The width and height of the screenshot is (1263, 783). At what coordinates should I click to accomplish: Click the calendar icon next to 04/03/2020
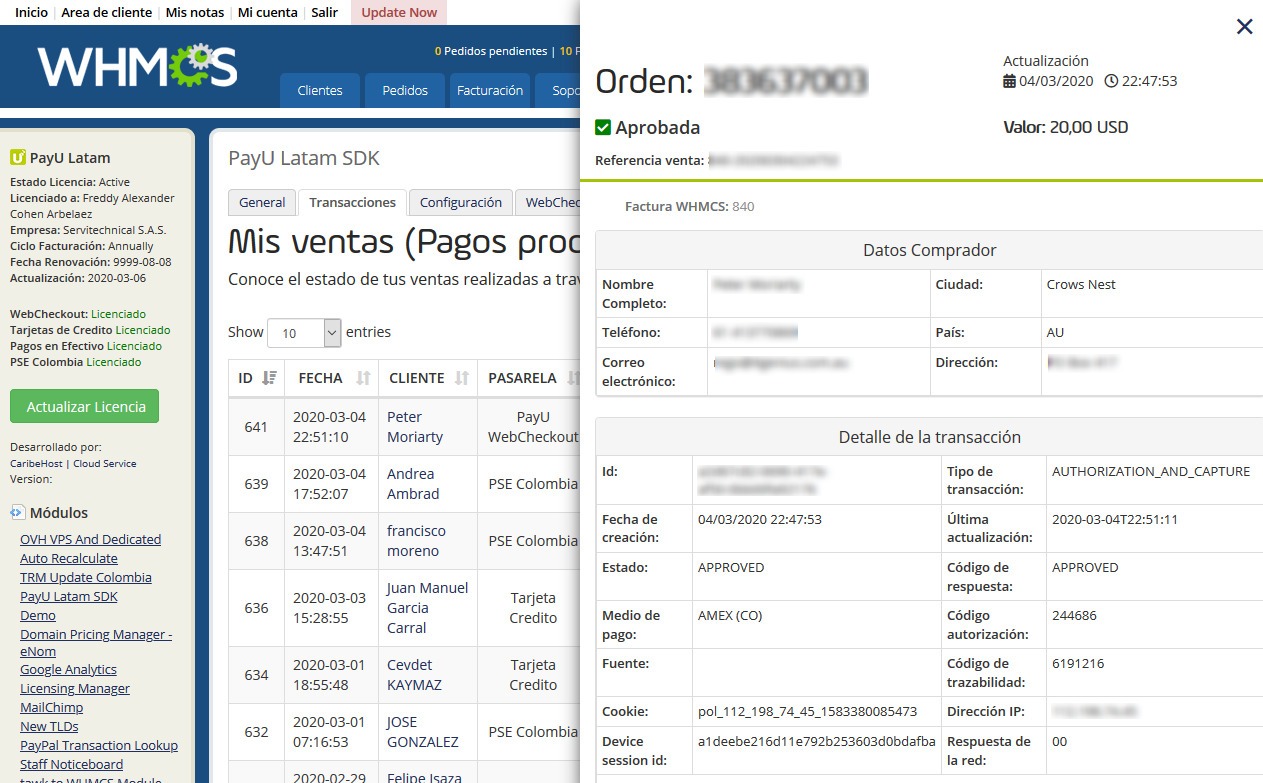pos(1009,81)
